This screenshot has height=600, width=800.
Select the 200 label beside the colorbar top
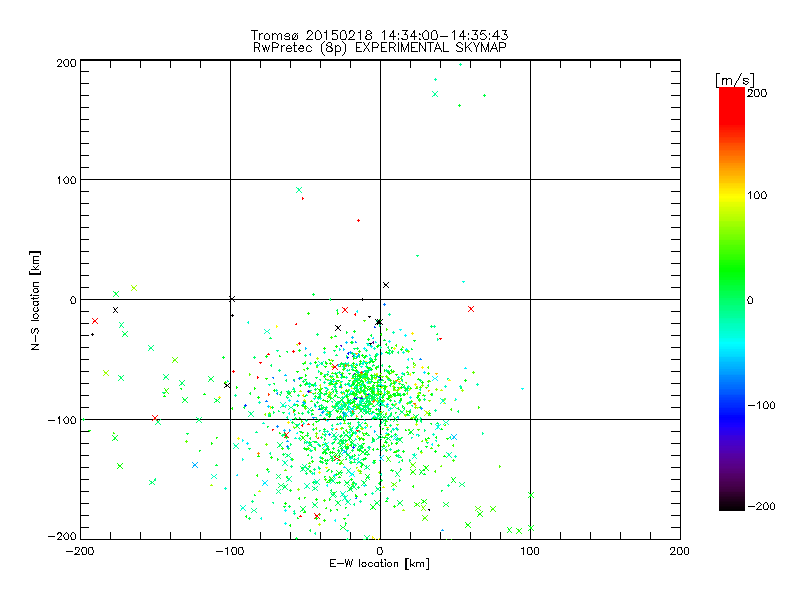click(757, 93)
